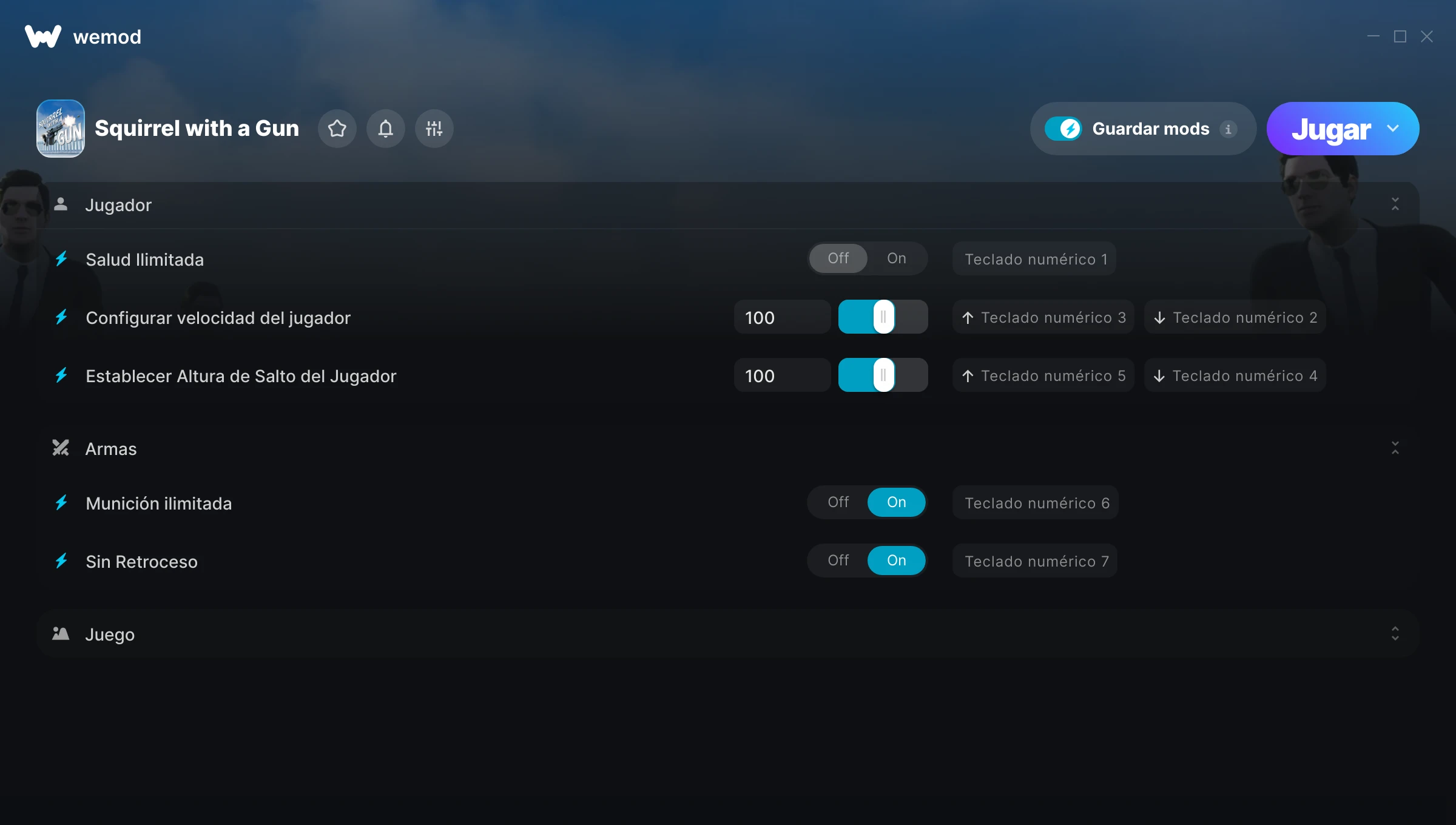The width and height of the screenshot is (1456, 825).
Task: Click the Guardar mods info icon
Action: tap(1228, 129)
